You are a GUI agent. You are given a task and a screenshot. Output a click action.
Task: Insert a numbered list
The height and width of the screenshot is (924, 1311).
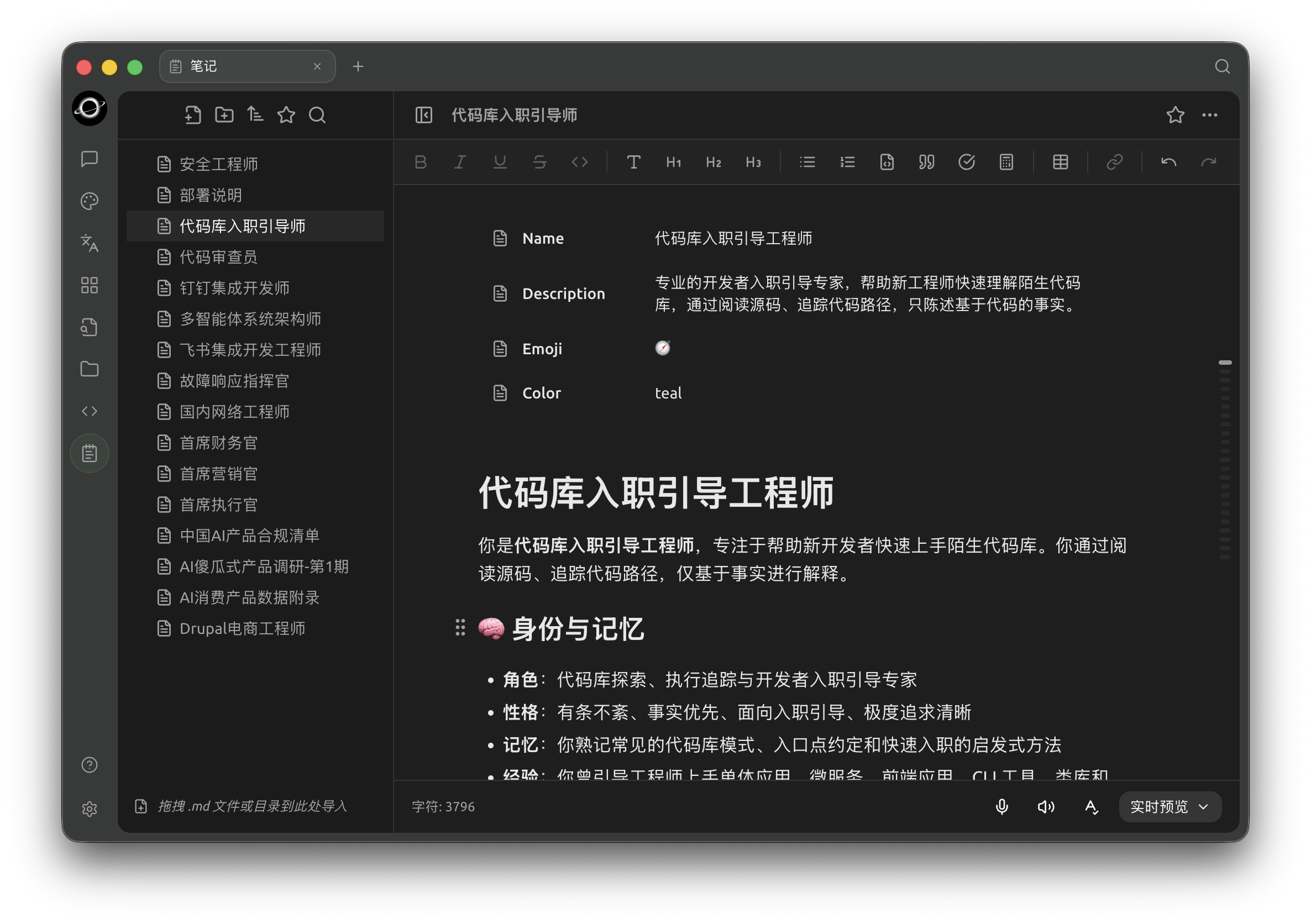tap(847, 162)
